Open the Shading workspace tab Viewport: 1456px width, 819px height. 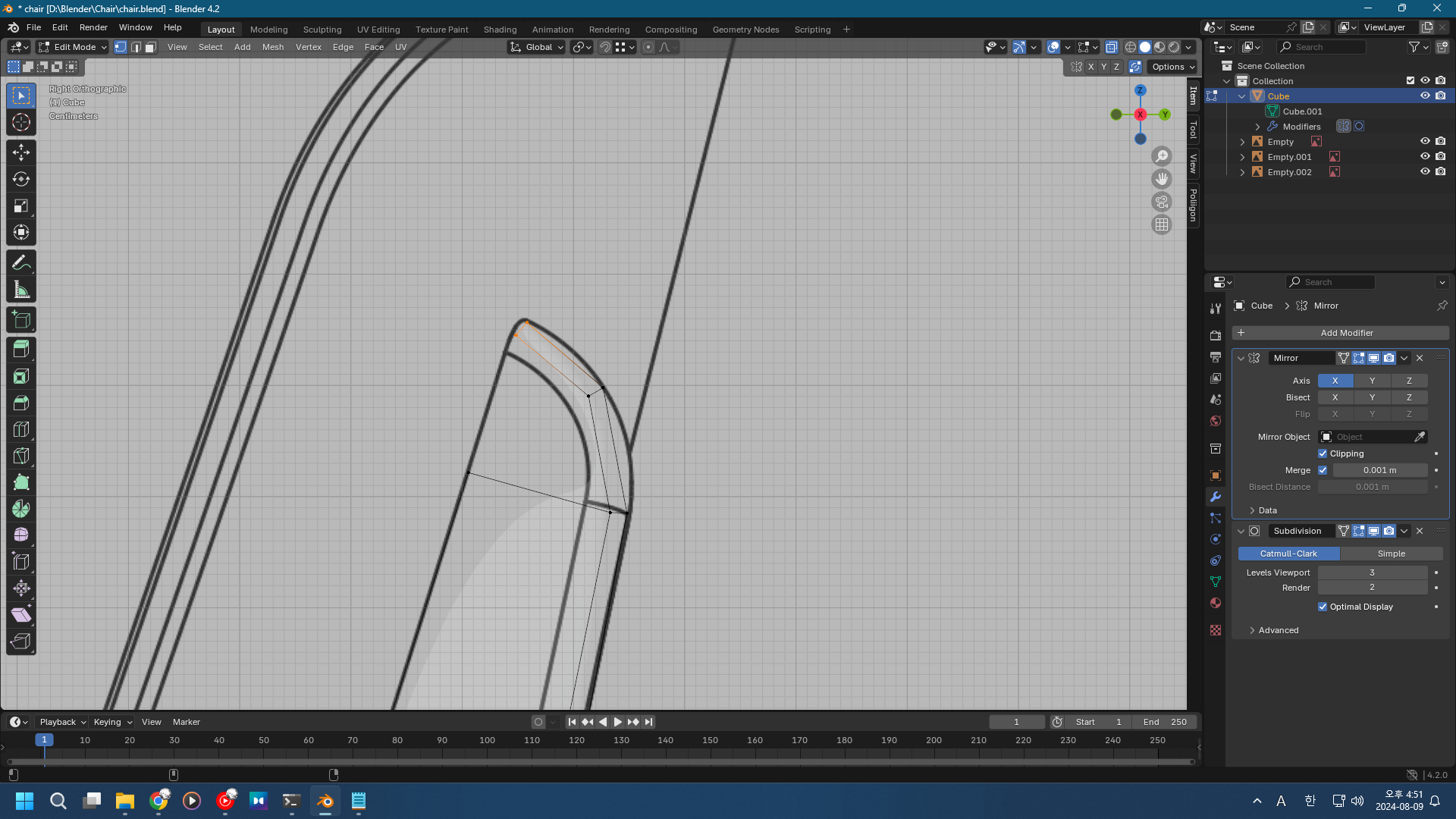click(500, 30)
